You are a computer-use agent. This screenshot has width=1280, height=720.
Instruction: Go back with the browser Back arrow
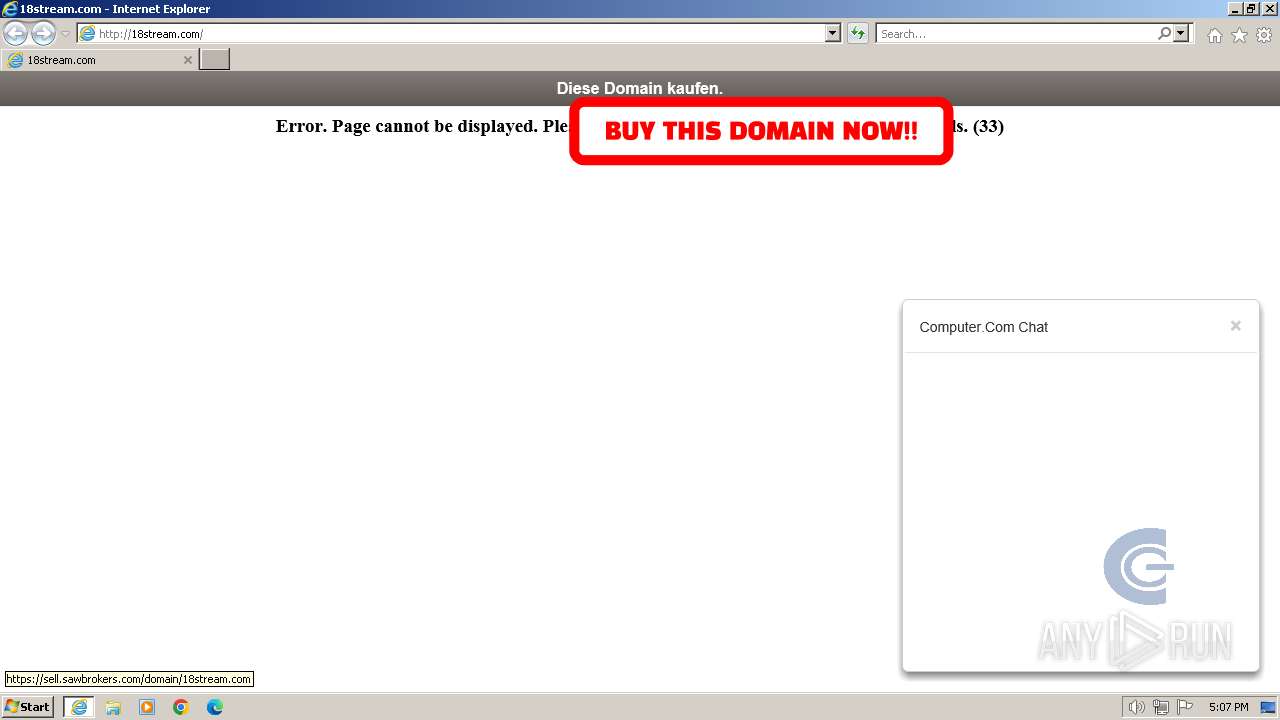pyautogui.click(x=16, y=33)
